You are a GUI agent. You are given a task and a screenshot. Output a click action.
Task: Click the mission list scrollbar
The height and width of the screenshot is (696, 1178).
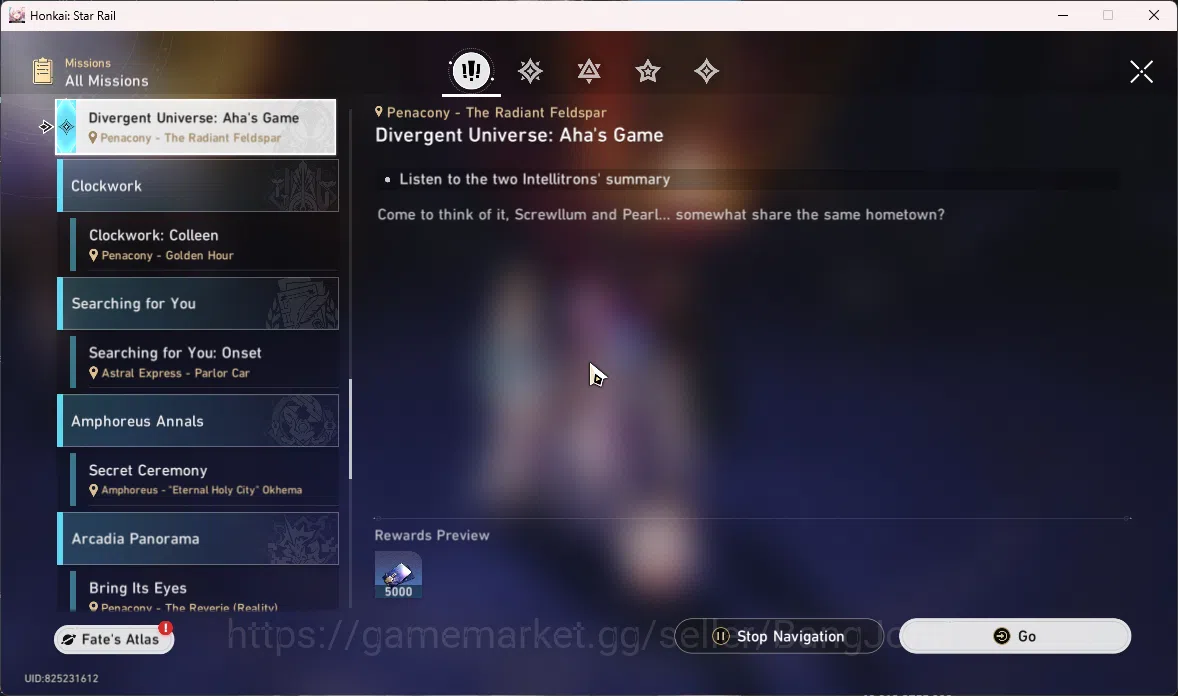pyautogui.click(x=350, y=429)
